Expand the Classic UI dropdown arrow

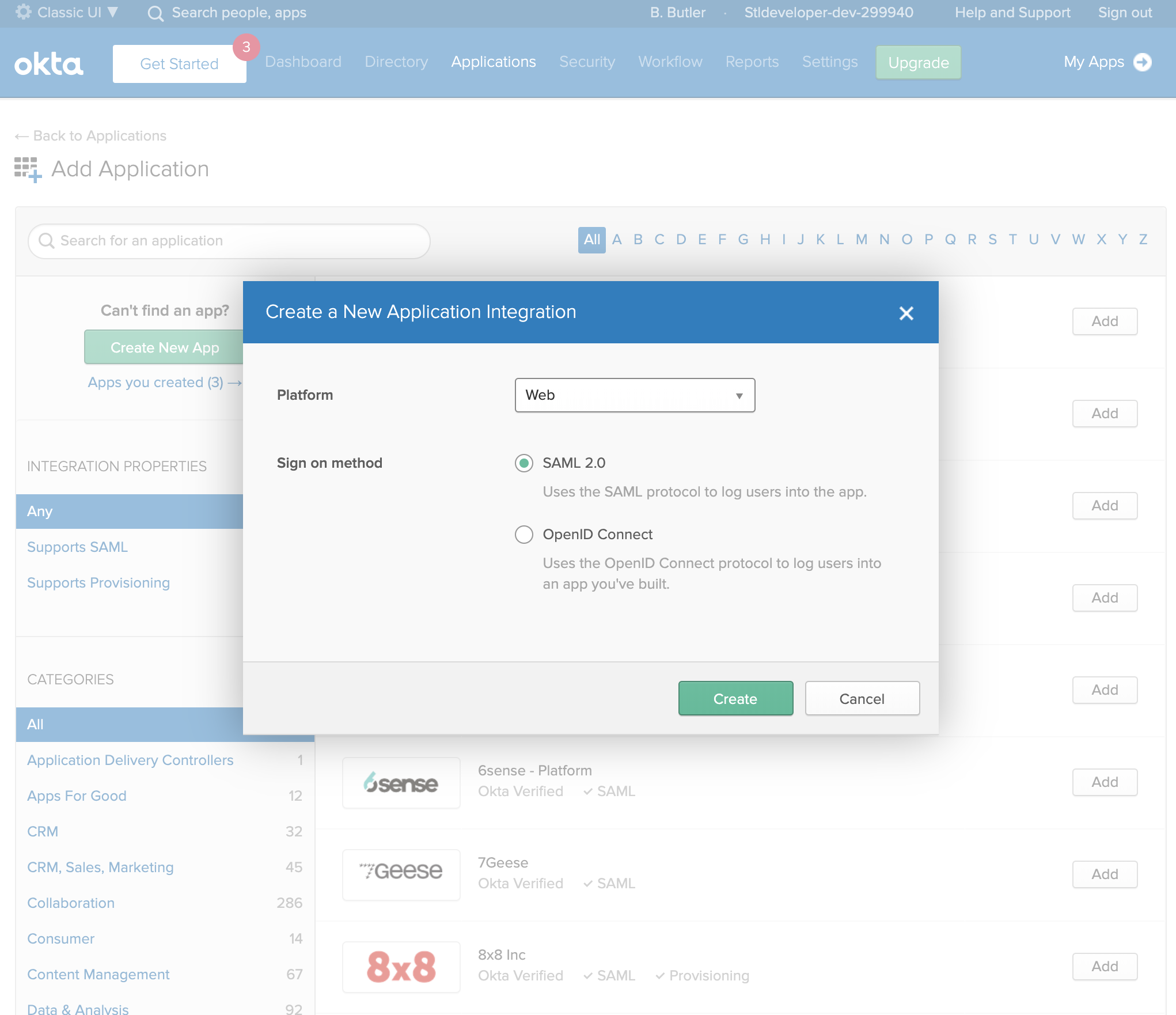(x=113, y=12)
